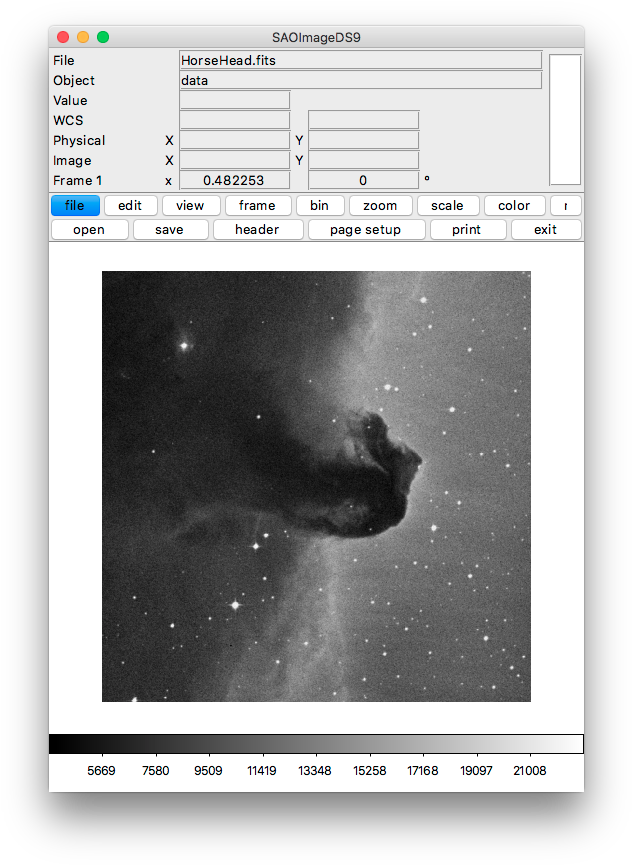Click the grayscale colorbar at the bottom
Viewport: 632px width, 865px height.
point(316,744)
